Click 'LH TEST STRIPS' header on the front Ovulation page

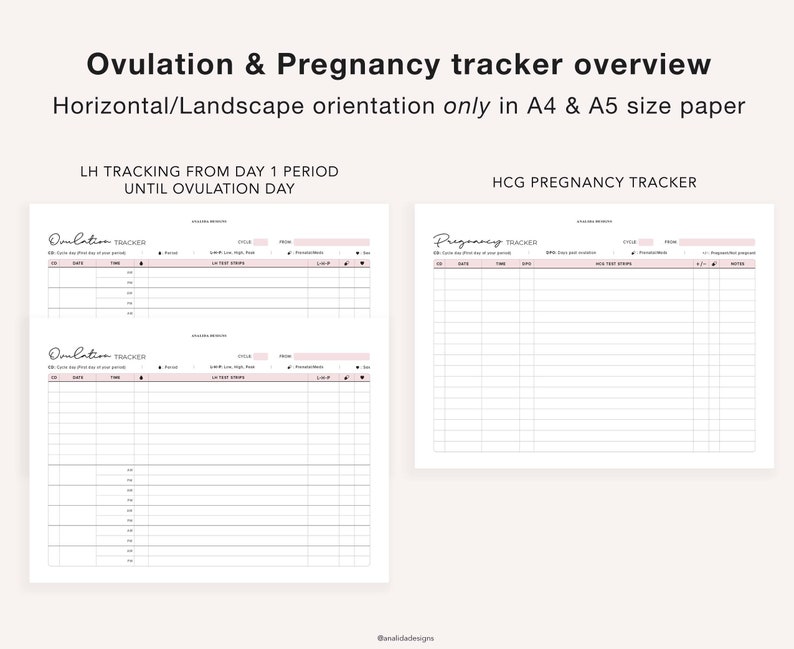point(228,378)
